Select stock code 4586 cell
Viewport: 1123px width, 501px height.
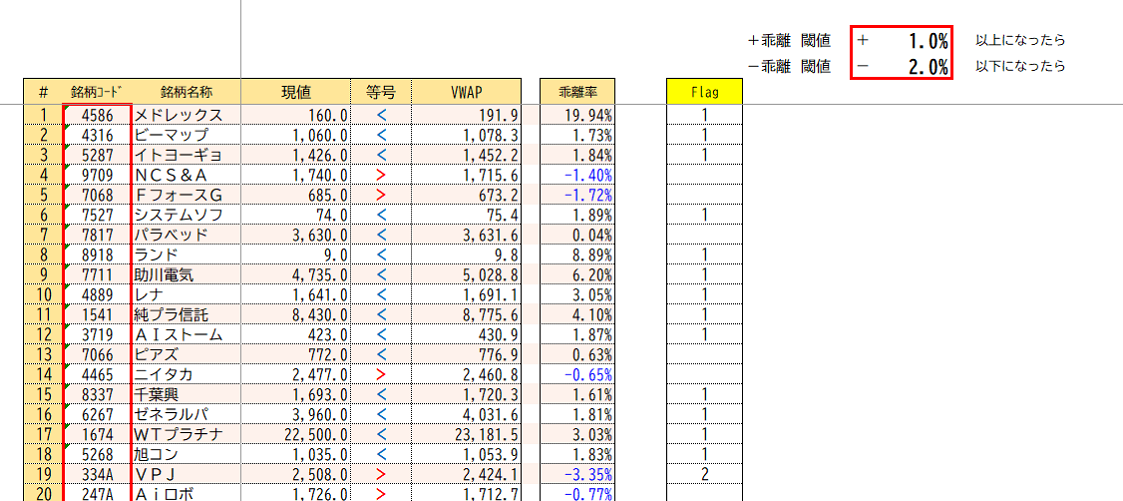click(97, 115)
